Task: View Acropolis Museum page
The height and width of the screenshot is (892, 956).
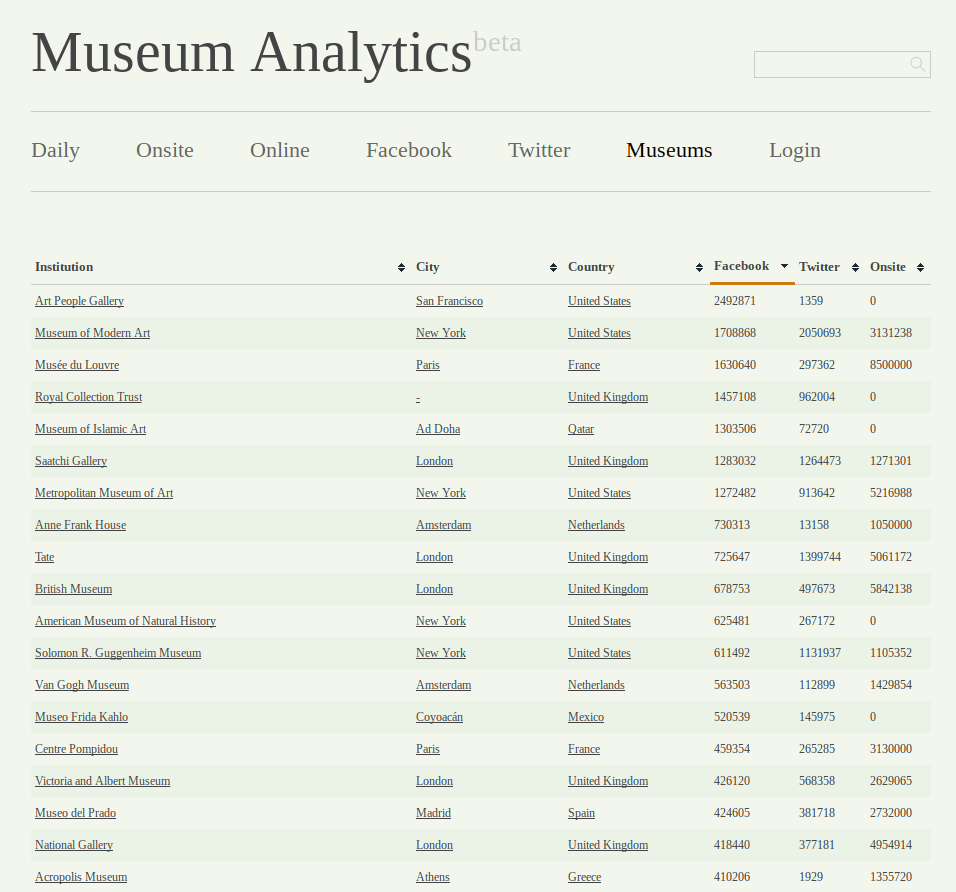Action: click(x=81, y=877)
